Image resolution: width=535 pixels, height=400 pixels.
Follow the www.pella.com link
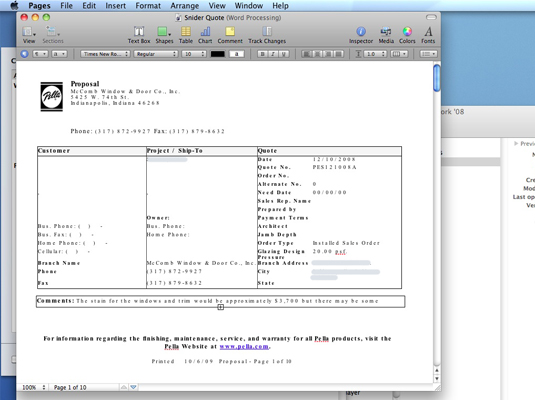(x=244, y=346)
